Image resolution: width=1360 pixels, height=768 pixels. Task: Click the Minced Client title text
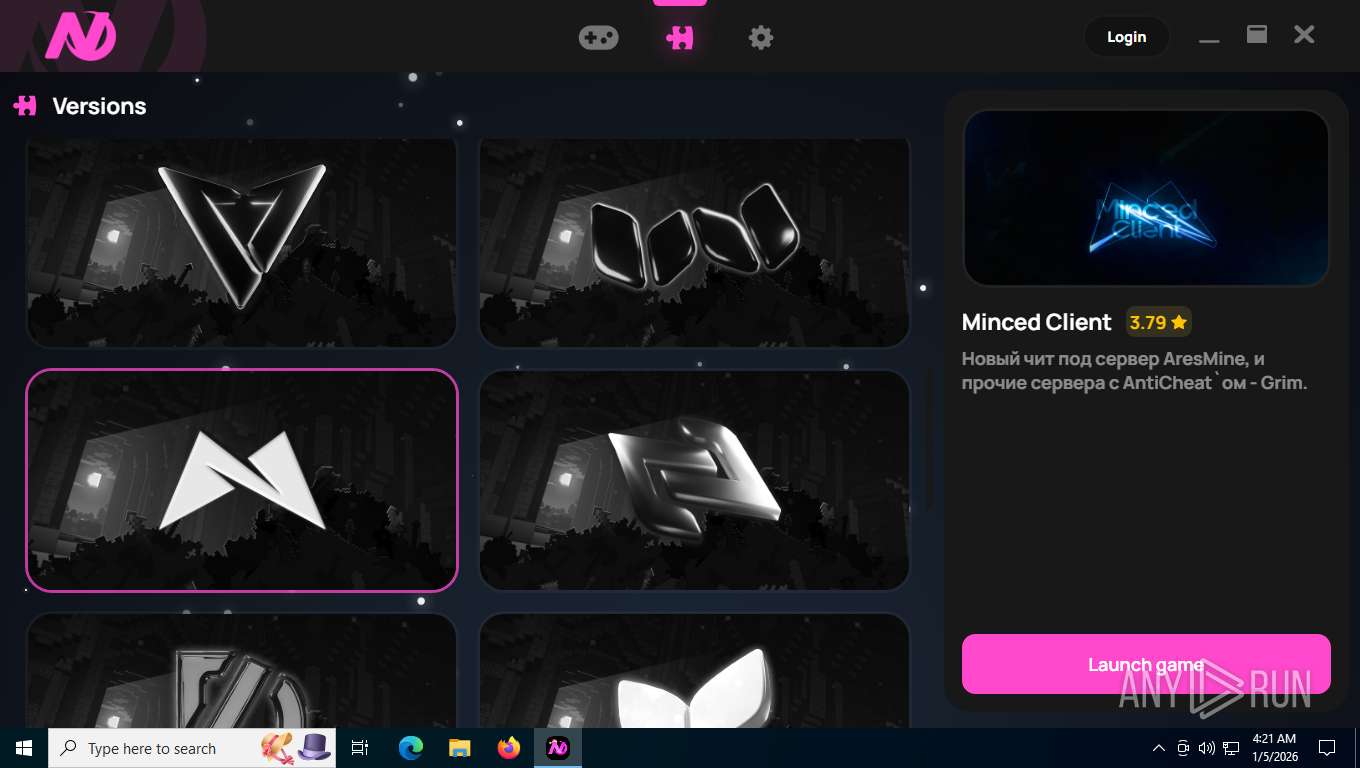(1036, 322)
